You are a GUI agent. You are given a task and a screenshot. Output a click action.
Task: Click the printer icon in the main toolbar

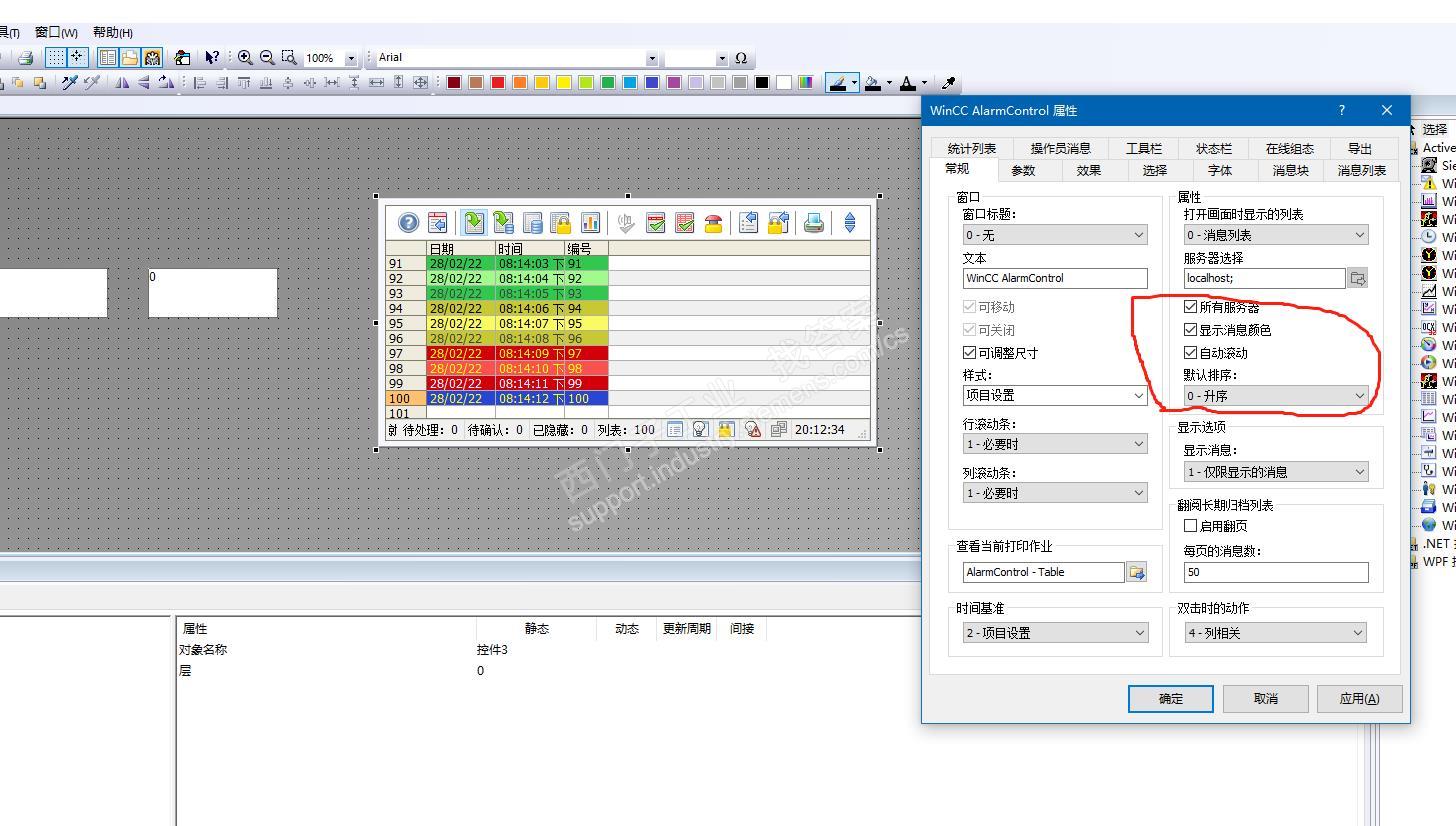[x=26, y=58]
